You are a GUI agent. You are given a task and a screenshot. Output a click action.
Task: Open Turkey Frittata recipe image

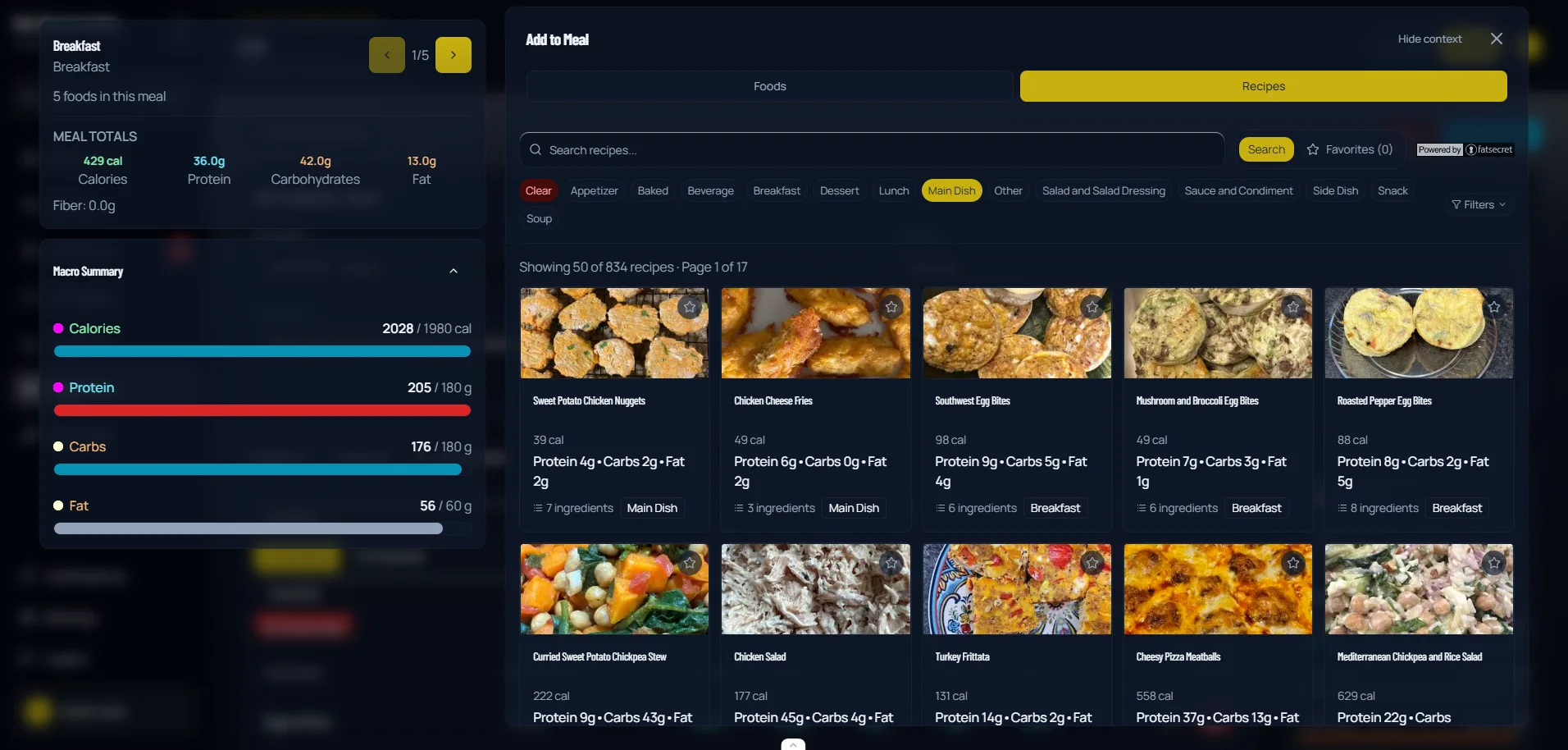coord(1017,589)
